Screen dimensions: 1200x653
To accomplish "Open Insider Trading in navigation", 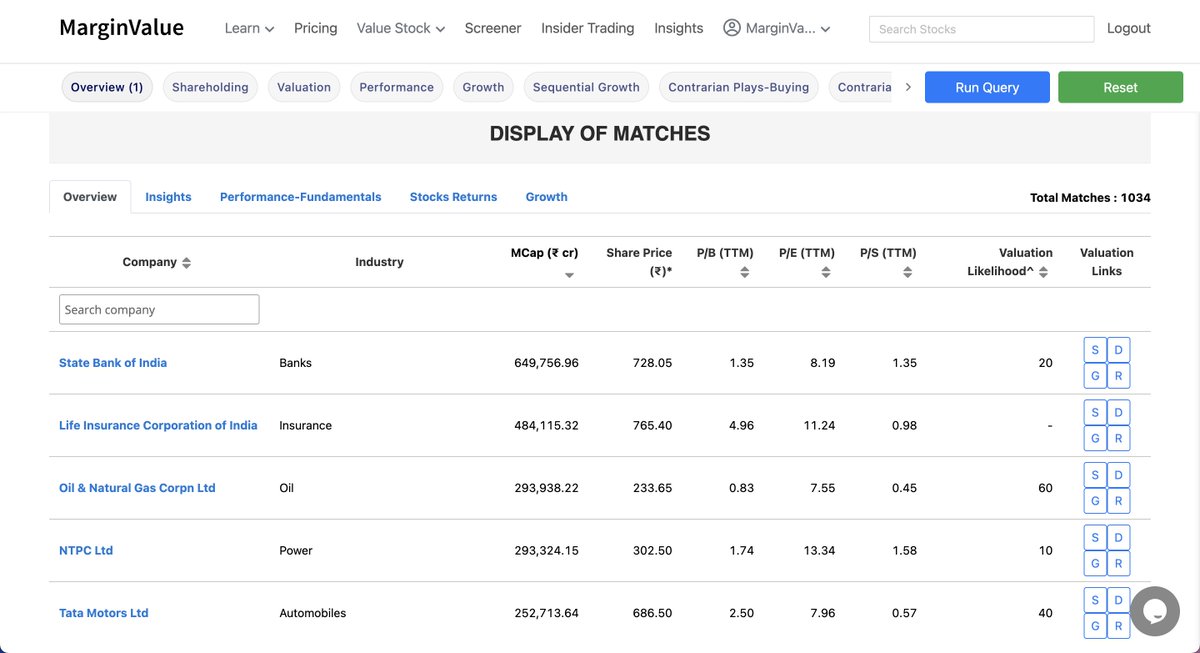I will point(588,28).
